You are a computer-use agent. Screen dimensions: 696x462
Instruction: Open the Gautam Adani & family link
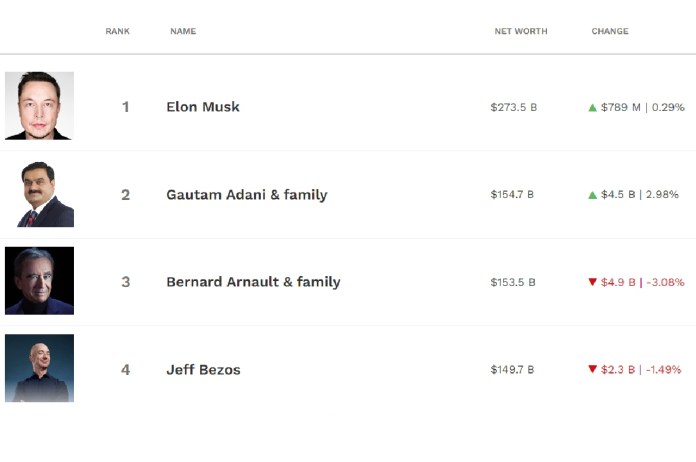coord(247,195)
